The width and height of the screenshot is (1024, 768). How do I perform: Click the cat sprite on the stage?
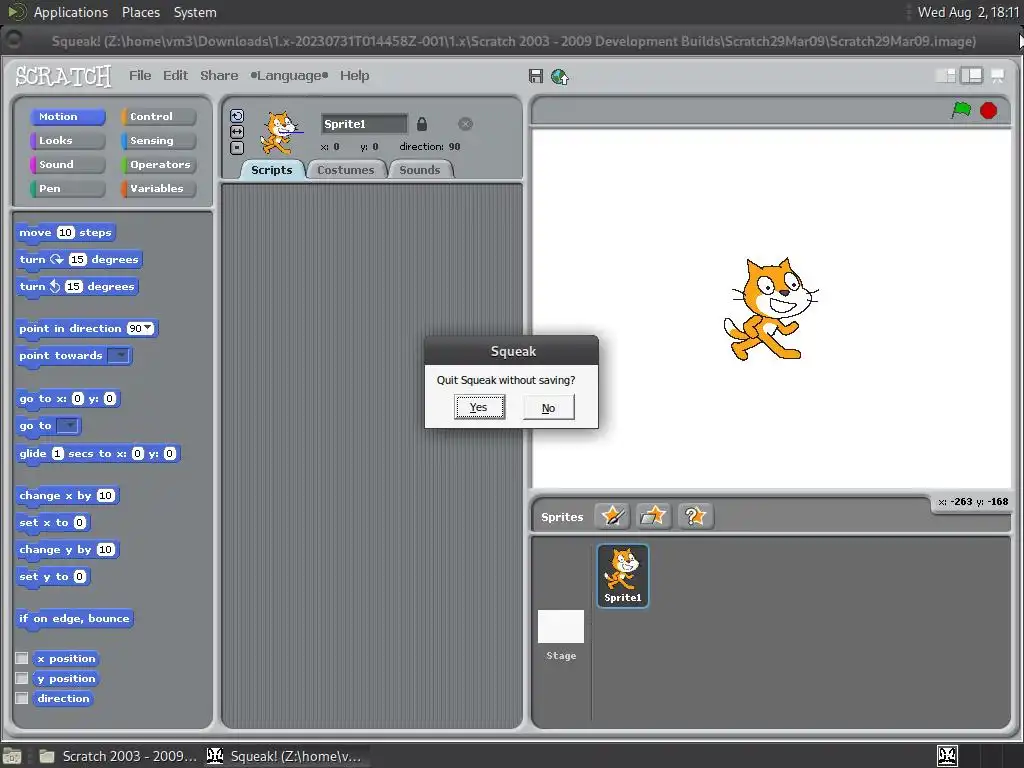771,309
